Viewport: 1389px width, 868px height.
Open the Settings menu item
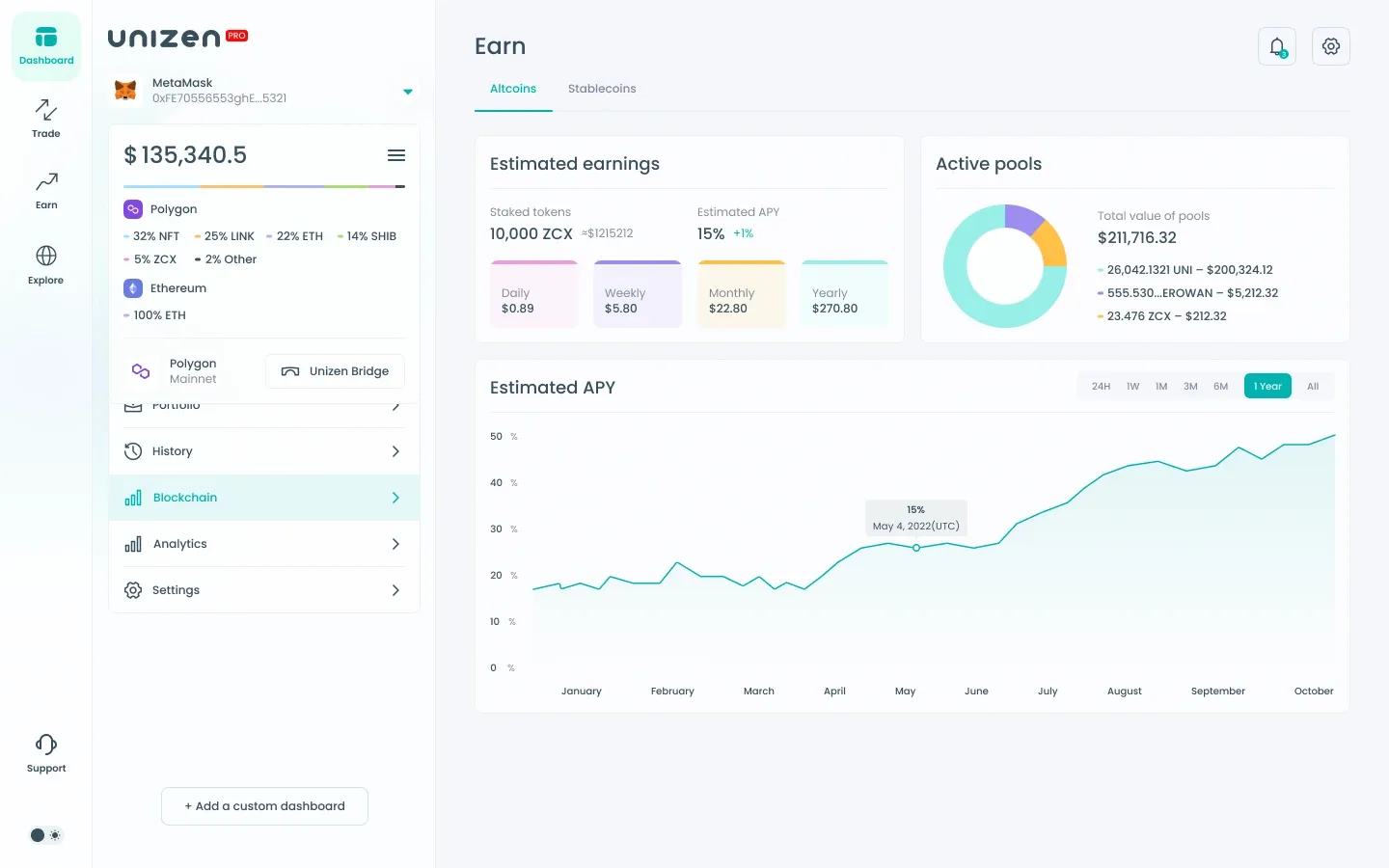[264, 590]
